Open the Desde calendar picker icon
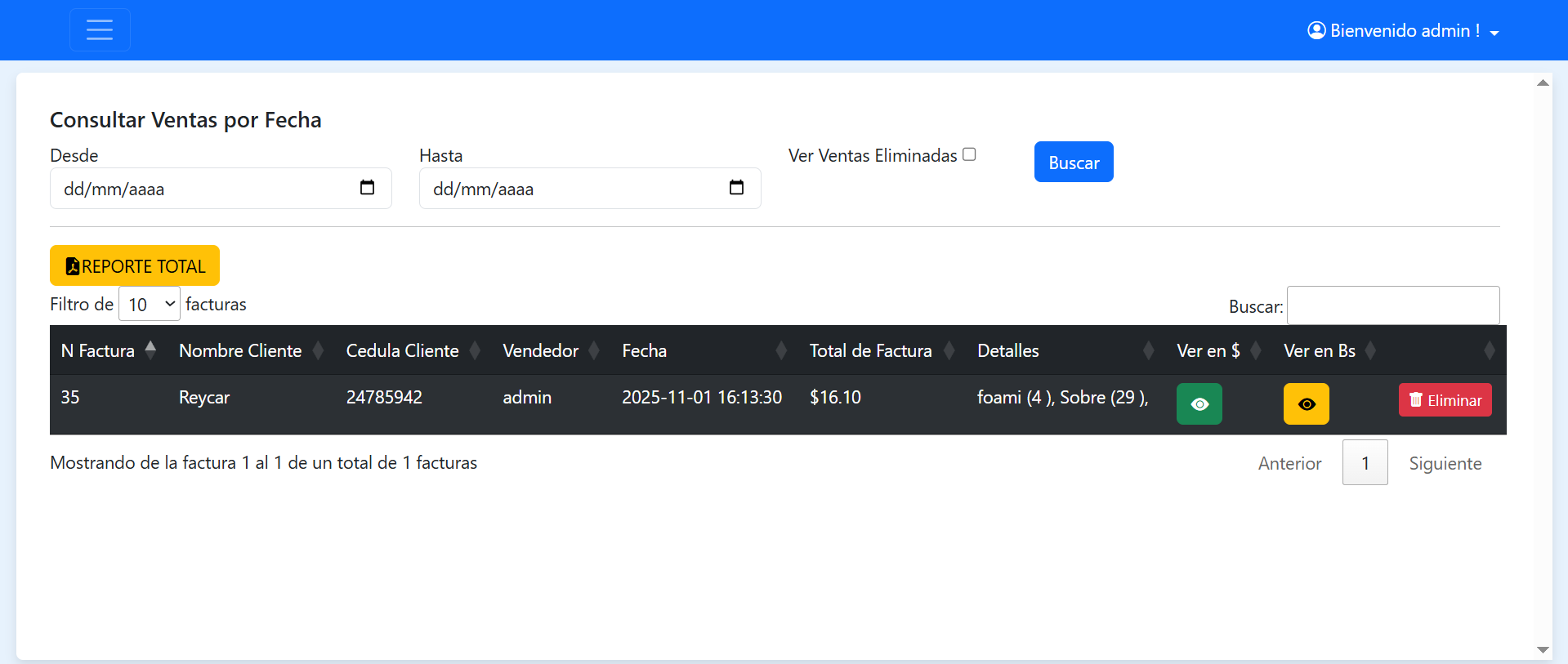This screenshot has width=1568, height=664. pyautogui.click(x=367, y=188)
